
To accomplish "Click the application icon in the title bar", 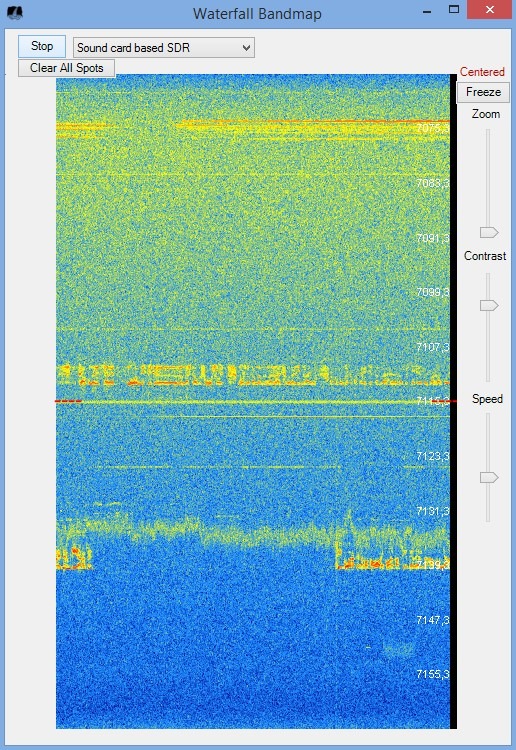I will 15,12.
